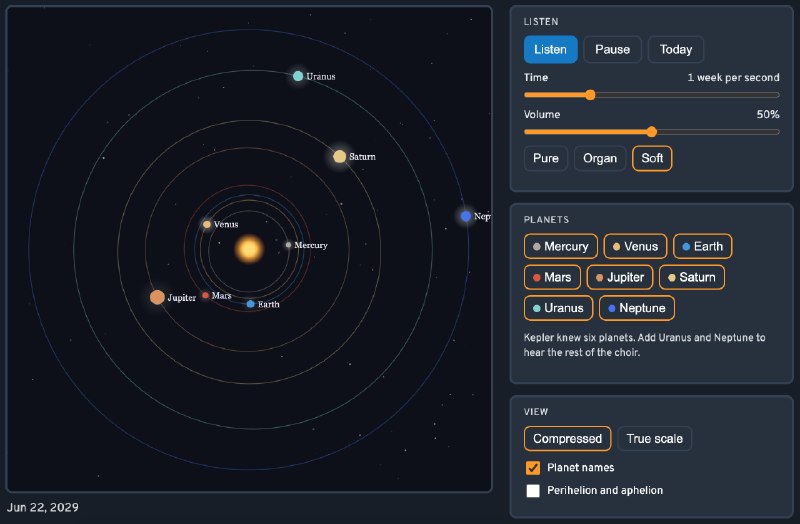Image resolution: width=800 pixels, height=524 pixels.
Task: Select the Venus planet near the Sun
Action: (207, 224)
